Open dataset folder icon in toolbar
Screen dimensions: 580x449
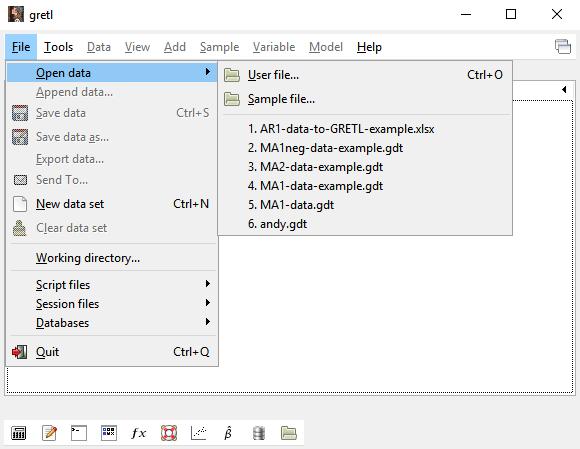pyautogui.click(x=289, y=433)
